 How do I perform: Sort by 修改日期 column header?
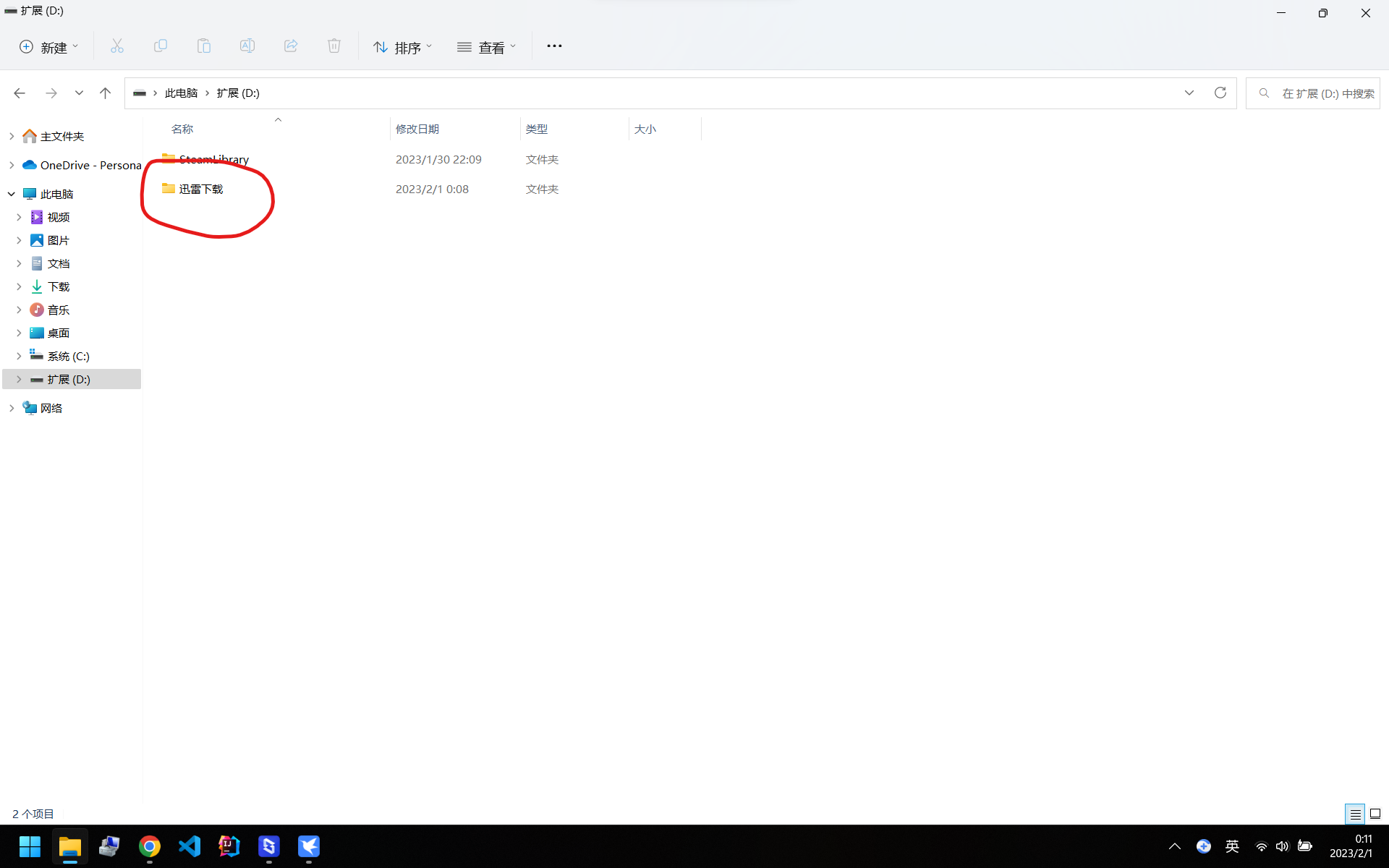tap(417, 129)
